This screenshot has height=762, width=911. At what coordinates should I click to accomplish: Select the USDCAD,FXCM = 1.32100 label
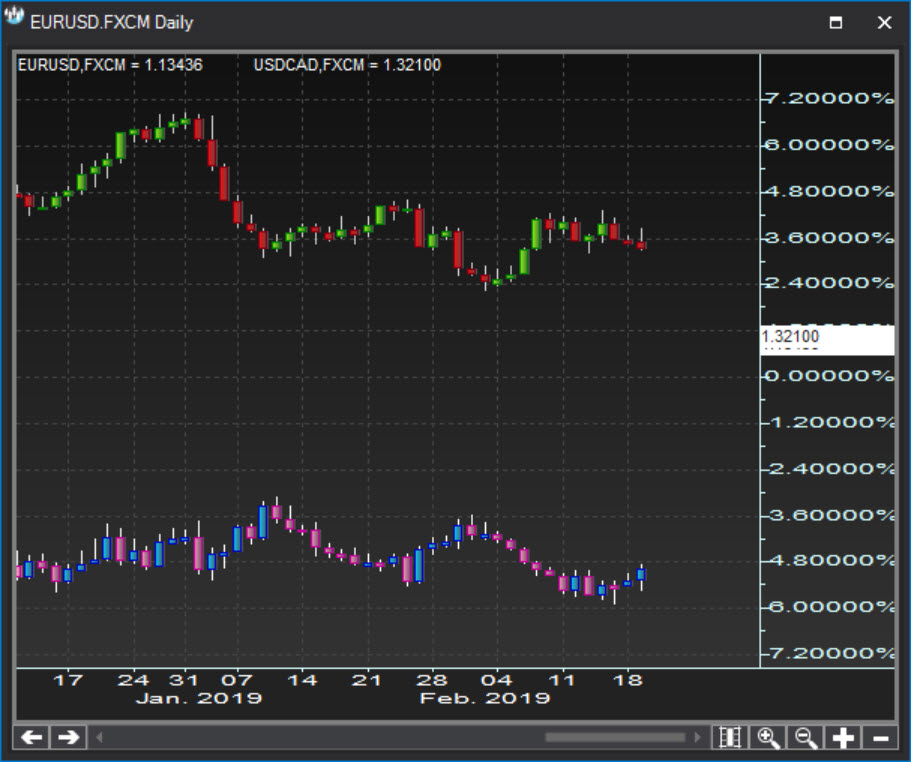pyautogui.click(x=347, y=65)
